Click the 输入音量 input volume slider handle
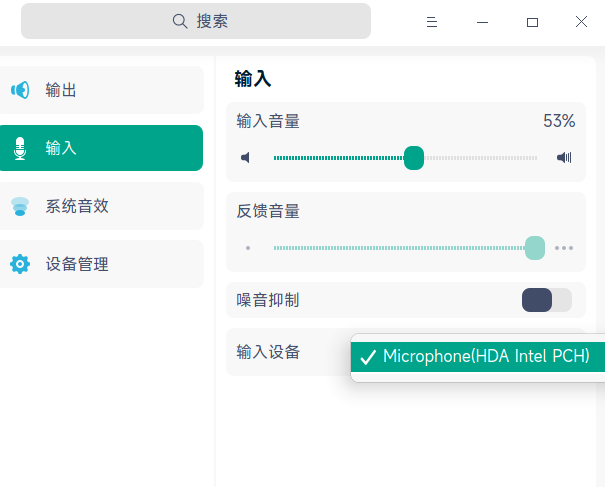605x487 pixels. [414, 158]
